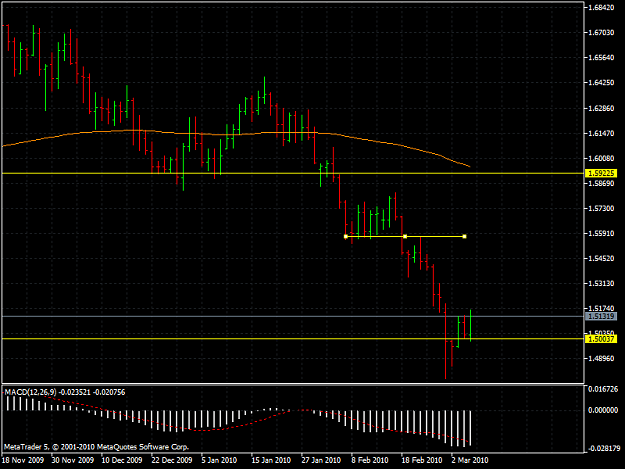Image resolution: width=625 pixels, height=469 pixels.
Task: Click the 1.67030 price scale label
Action: [601, 33]
